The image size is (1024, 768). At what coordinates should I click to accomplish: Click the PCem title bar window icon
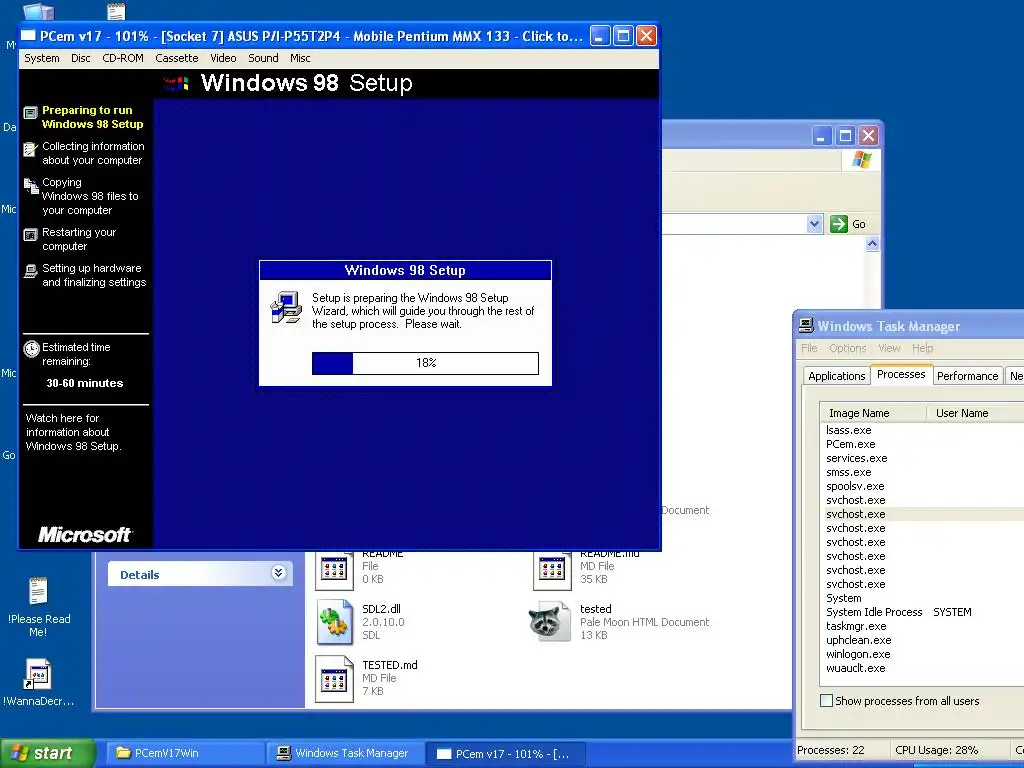coord(28,36)
